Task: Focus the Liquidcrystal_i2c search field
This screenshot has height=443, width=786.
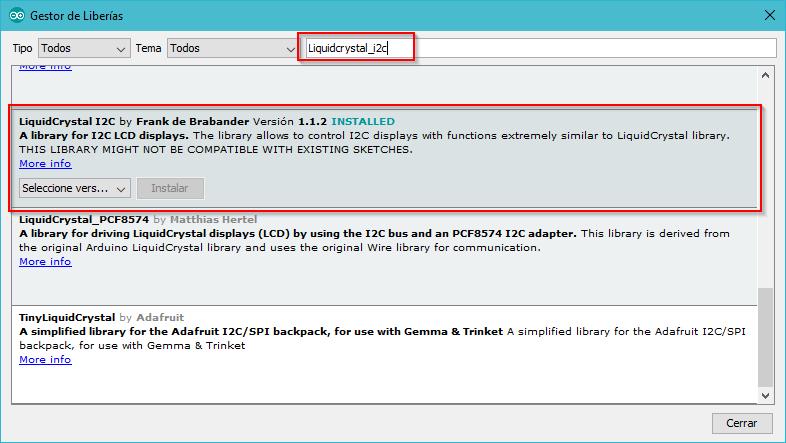Action: (x=540, y=48)
